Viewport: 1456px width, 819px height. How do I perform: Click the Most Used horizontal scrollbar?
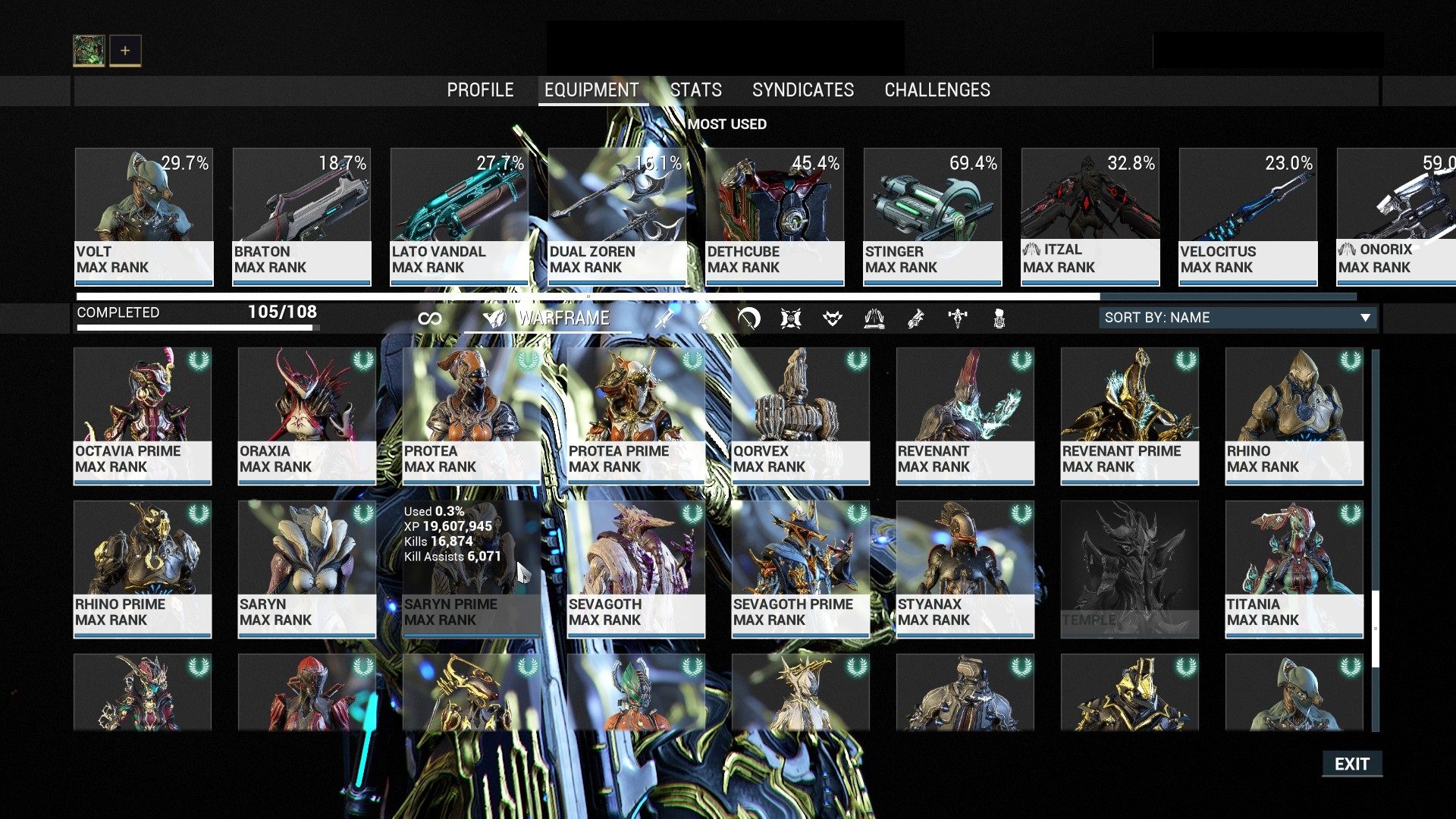(588, 297)
